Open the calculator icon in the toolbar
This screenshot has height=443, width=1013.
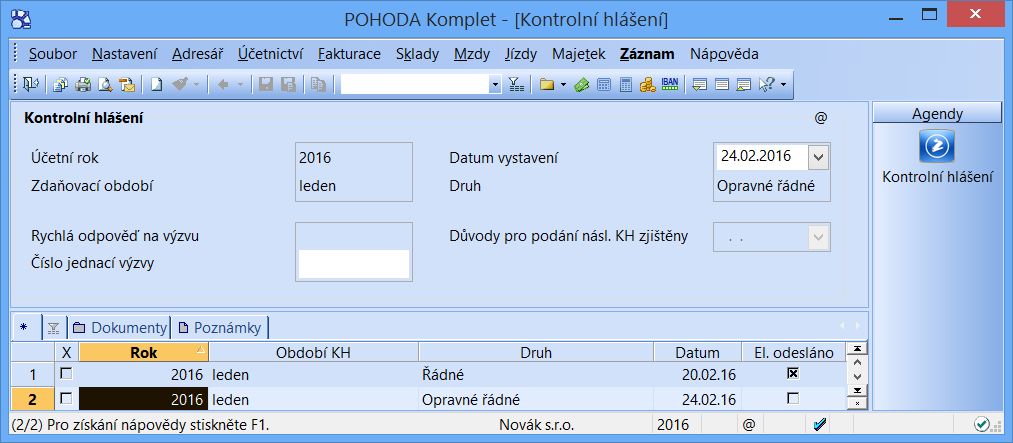pyautogui.click(x=625, y=85)
